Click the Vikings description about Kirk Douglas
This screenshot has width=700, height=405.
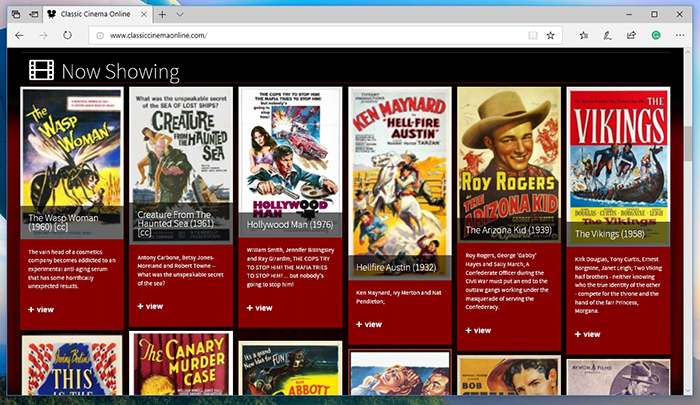click(618, 285)
